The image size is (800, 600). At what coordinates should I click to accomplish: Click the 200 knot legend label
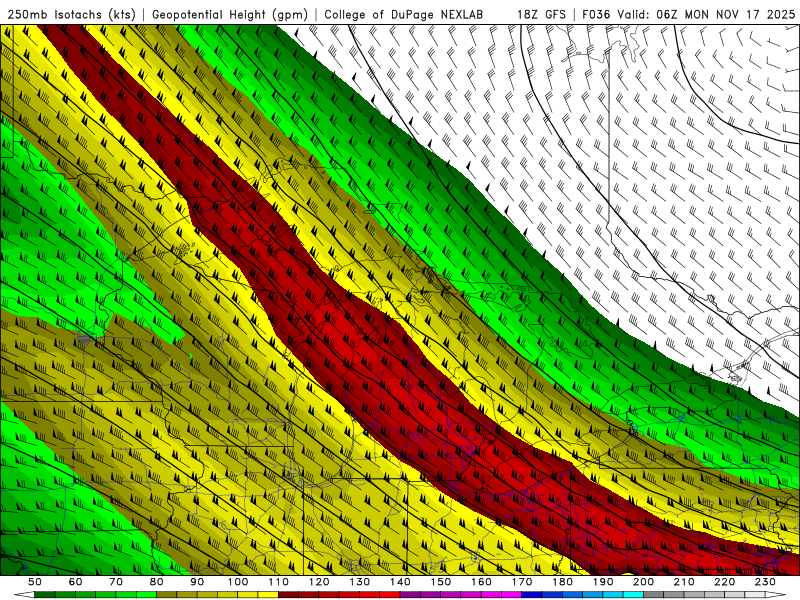click(x=643, y=582)
